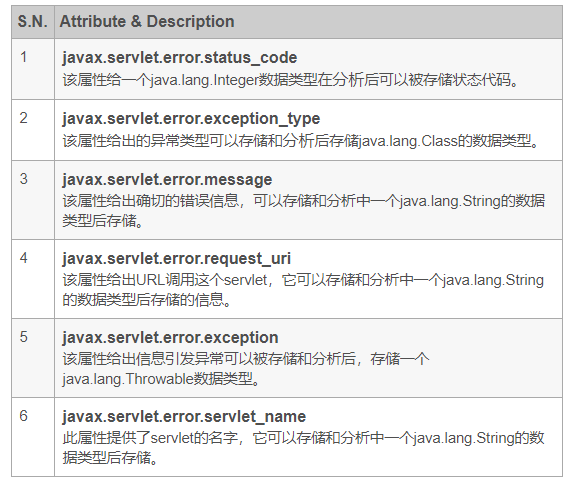Click description mentioning java.lang.Integer
Viewport: 575px width, 482px height.
pyautogui.click(x=290, y=80)
